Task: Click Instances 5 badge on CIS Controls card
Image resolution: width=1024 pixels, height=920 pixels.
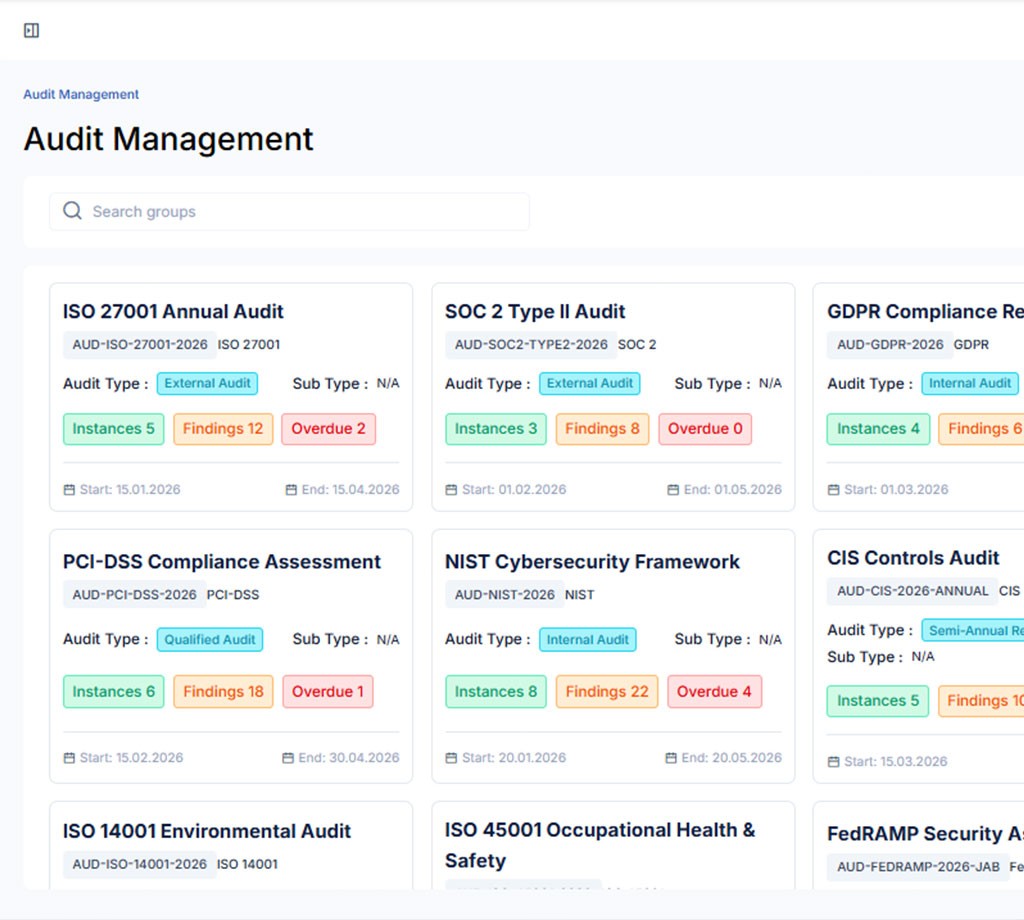Action: (878, 701)
